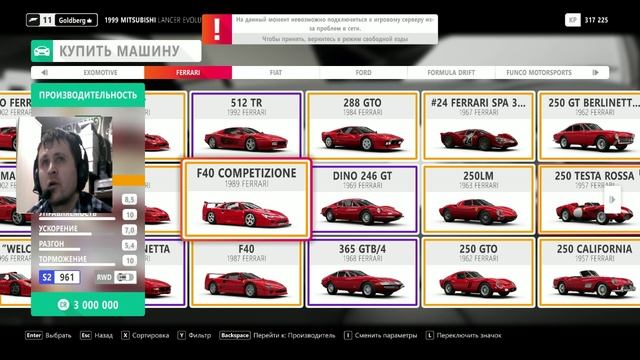Click the Производительность panel header
The width and height of the screenshot is (640, 360).
pos(88,95)
